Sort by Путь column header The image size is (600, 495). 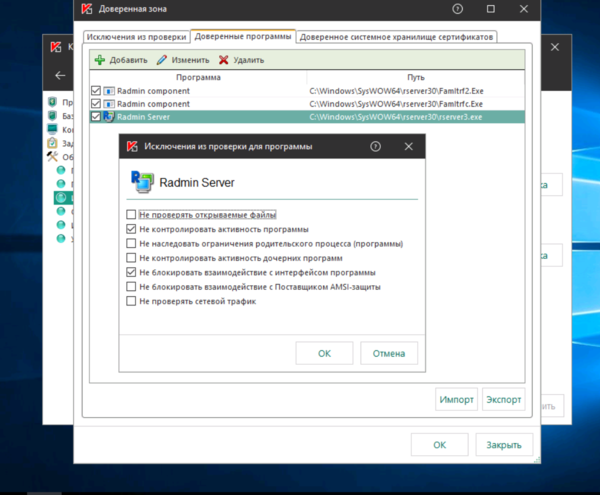pos(416,77)
